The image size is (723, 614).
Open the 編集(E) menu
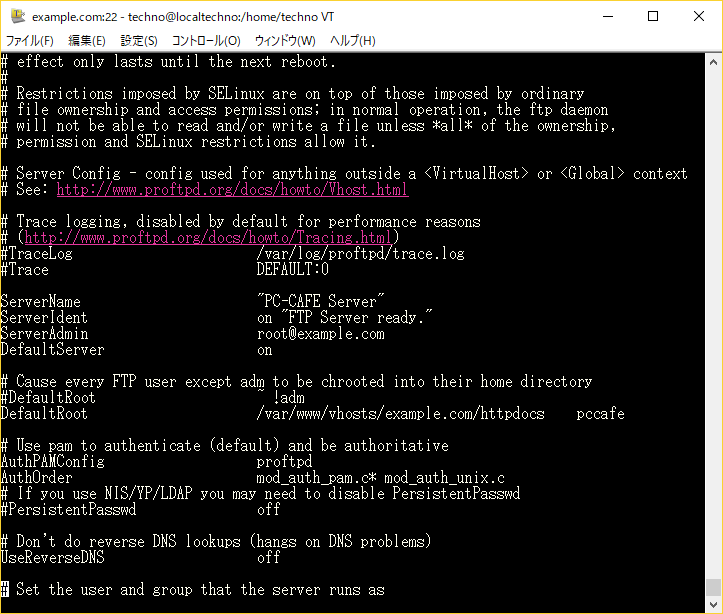[x=87, y=41]
